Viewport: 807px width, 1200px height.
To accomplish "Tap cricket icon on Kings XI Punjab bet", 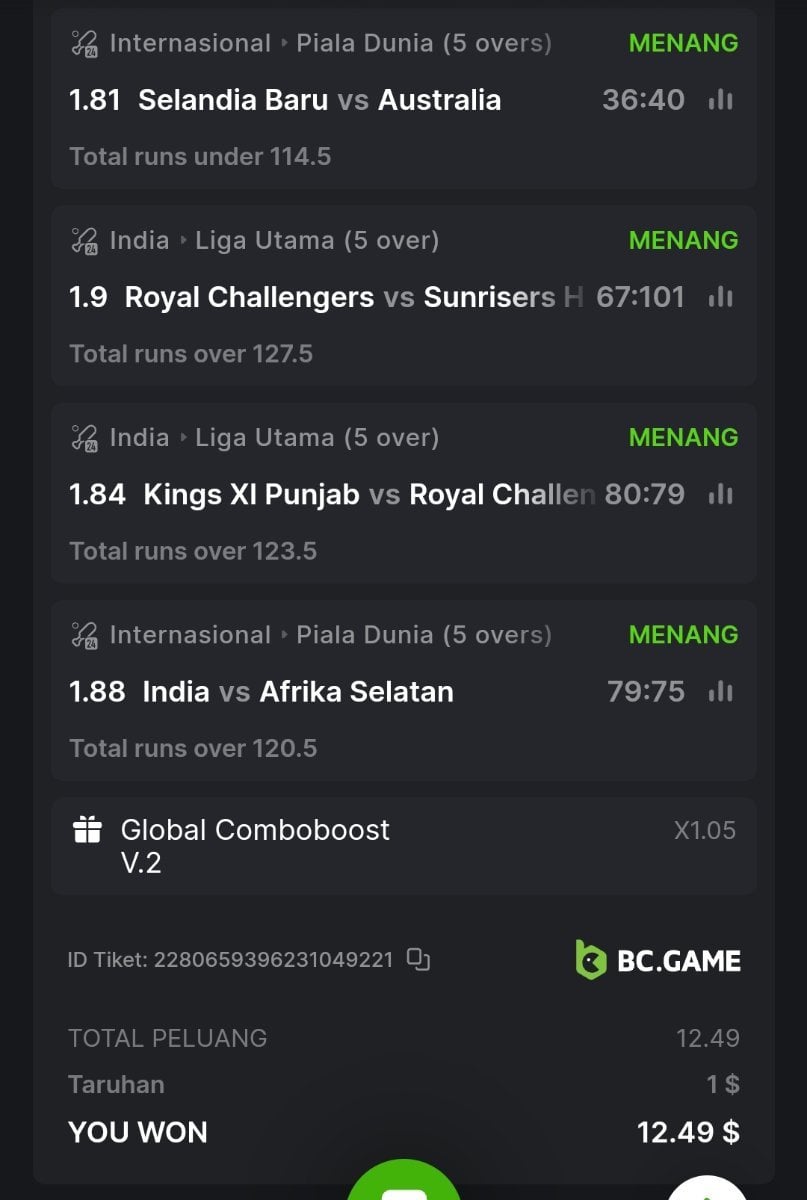I will click(84, 438).
